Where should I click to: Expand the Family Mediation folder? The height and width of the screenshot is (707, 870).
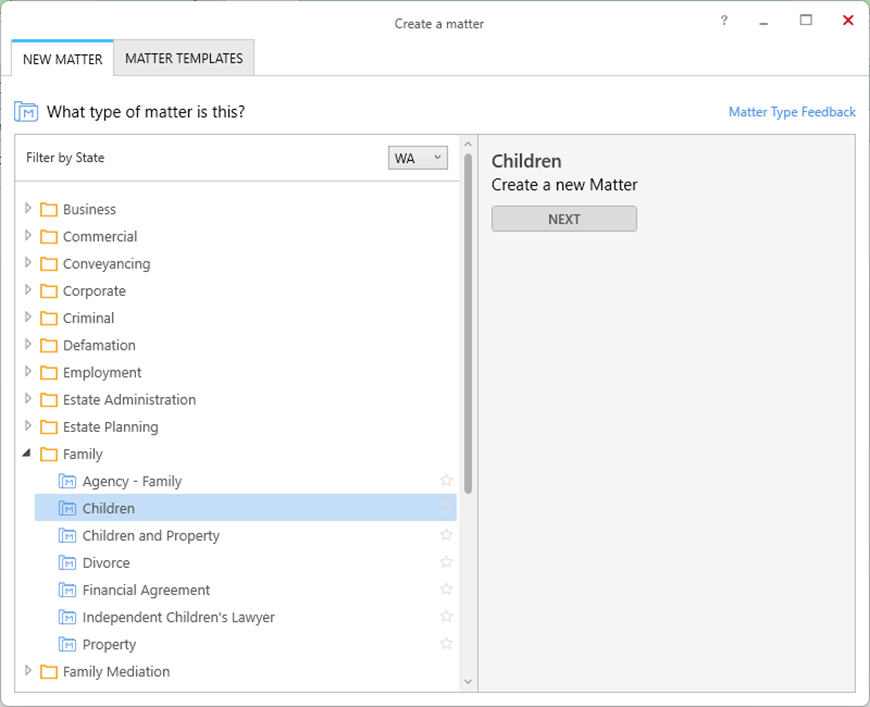point(28,671)
